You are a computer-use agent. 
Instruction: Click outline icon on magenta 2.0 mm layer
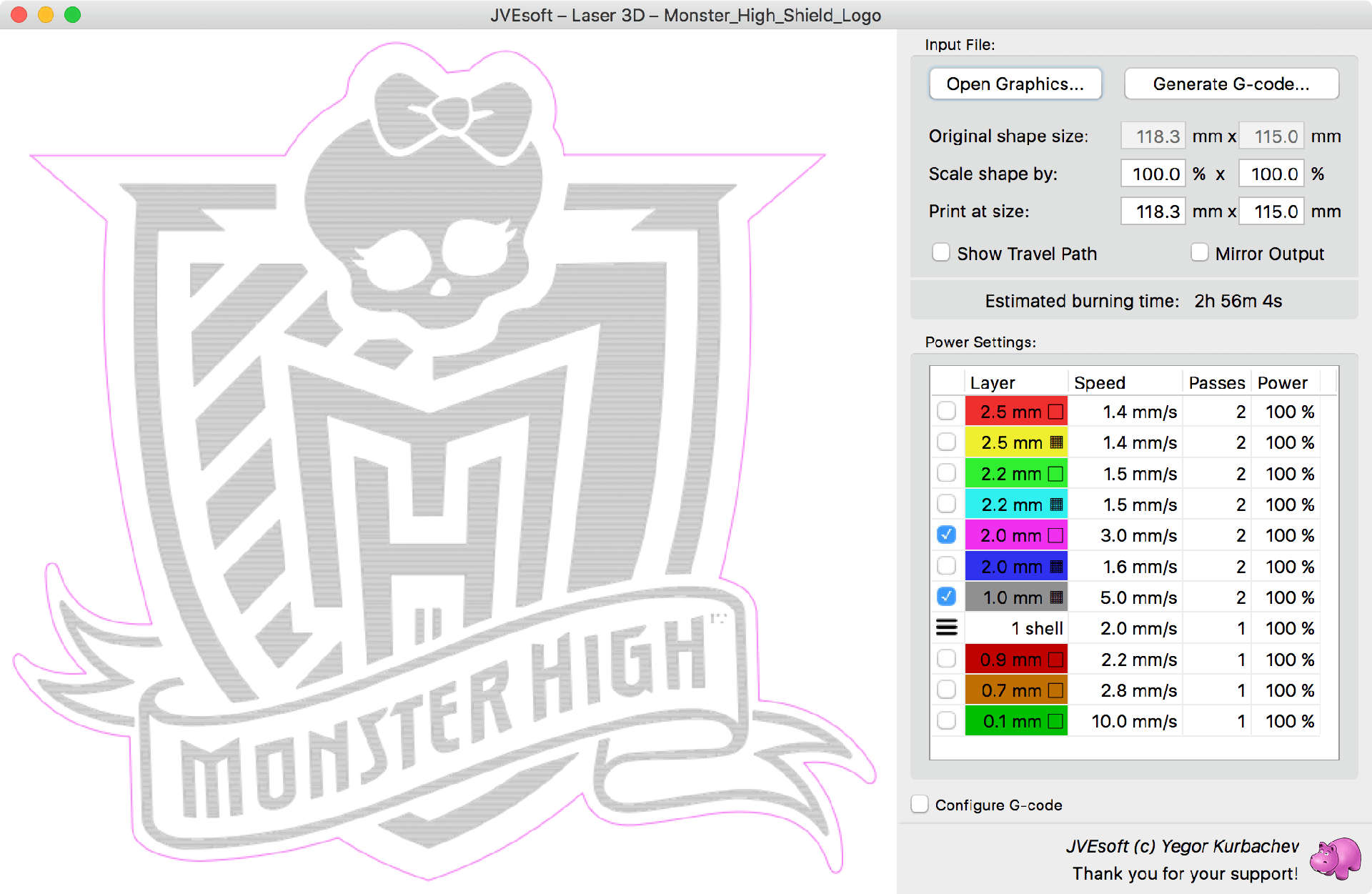pos(1055,535)
